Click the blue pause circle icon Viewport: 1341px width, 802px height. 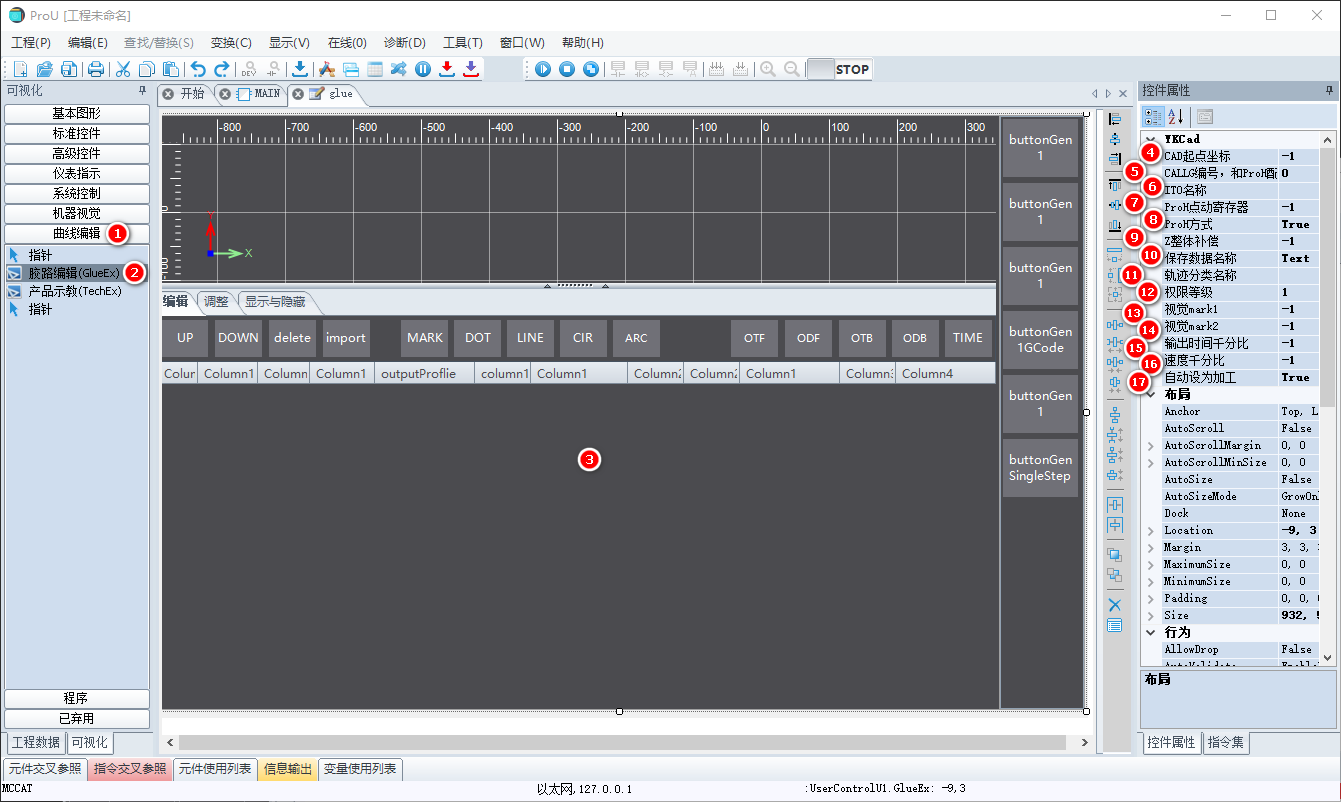(x=423, y=69)
